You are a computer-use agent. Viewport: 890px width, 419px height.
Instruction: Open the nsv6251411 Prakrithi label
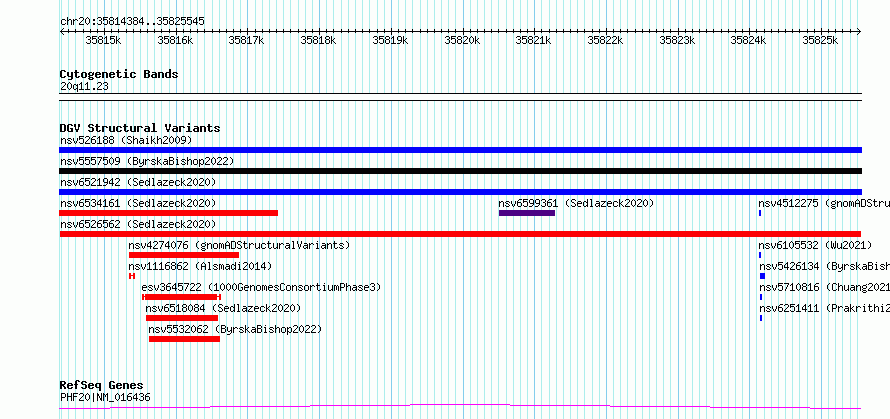pyautogui.click(x=824, y=308)
